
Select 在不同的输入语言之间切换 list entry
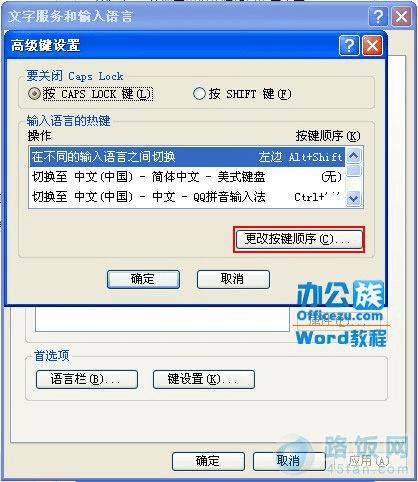(x=187, y=157)
